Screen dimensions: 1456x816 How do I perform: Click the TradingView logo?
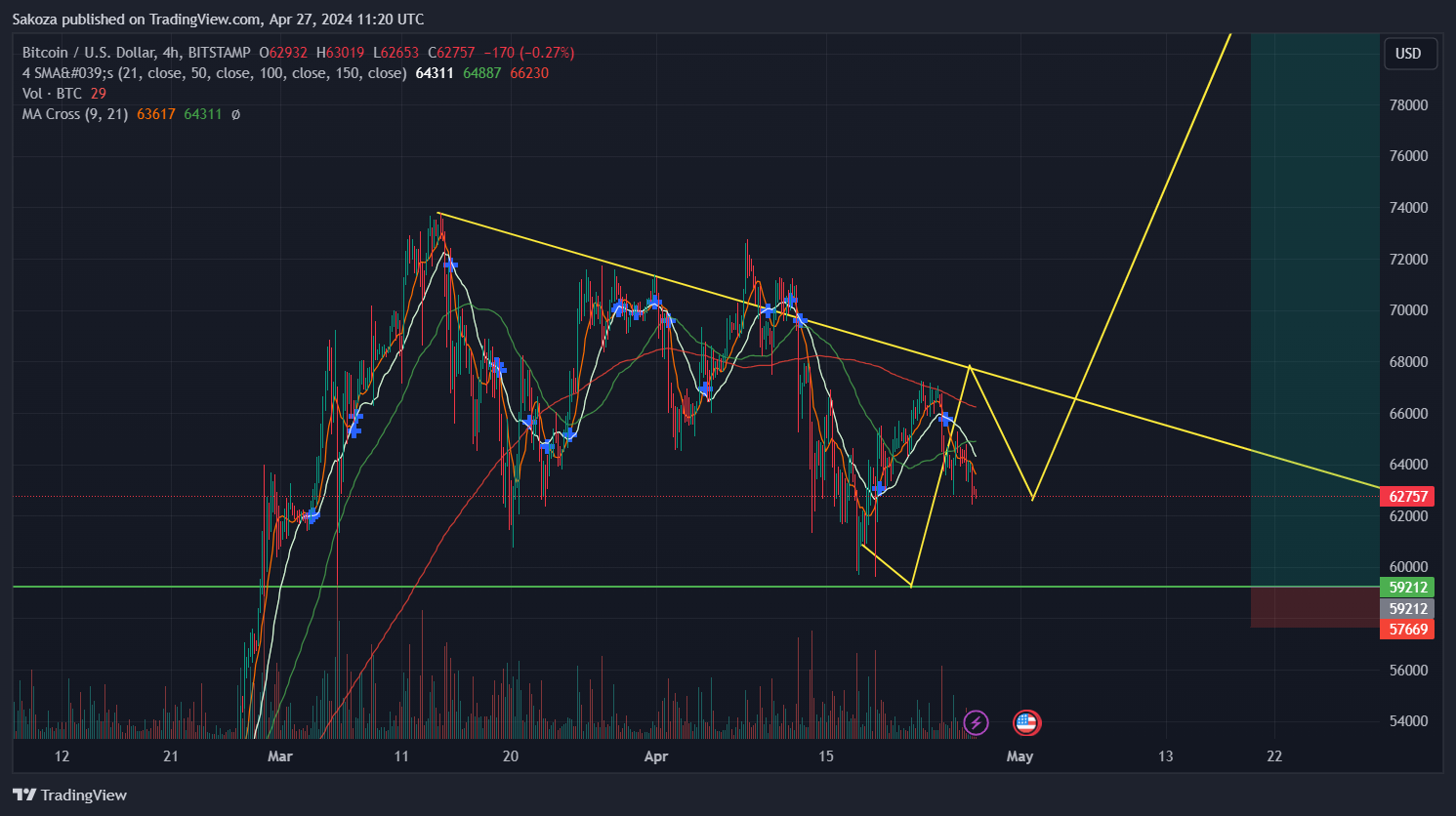coord(69,795)
